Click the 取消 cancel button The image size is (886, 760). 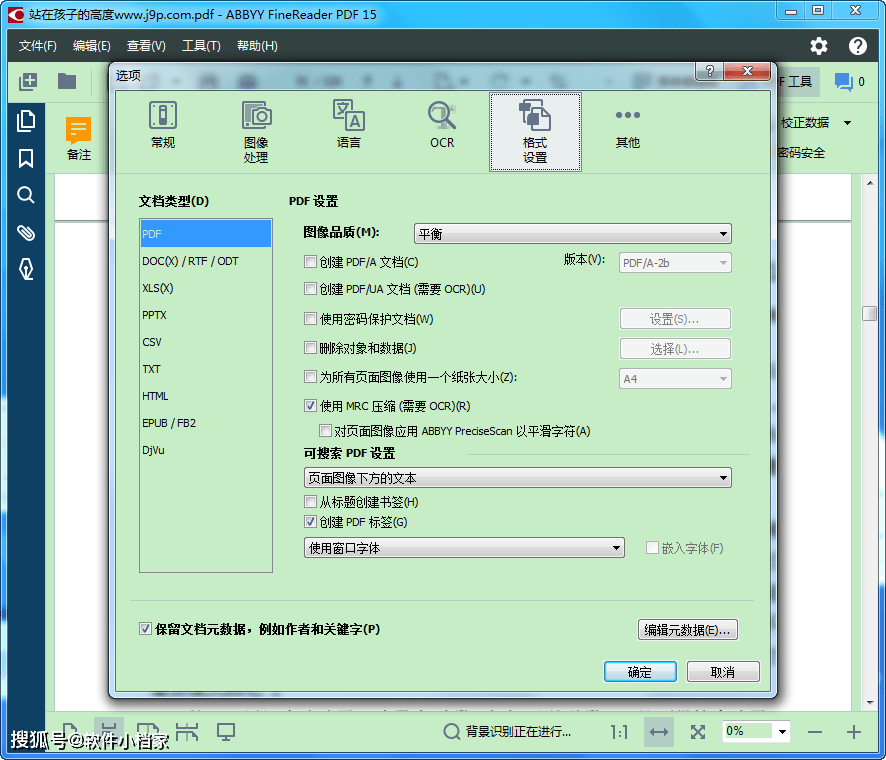point(723,672)
